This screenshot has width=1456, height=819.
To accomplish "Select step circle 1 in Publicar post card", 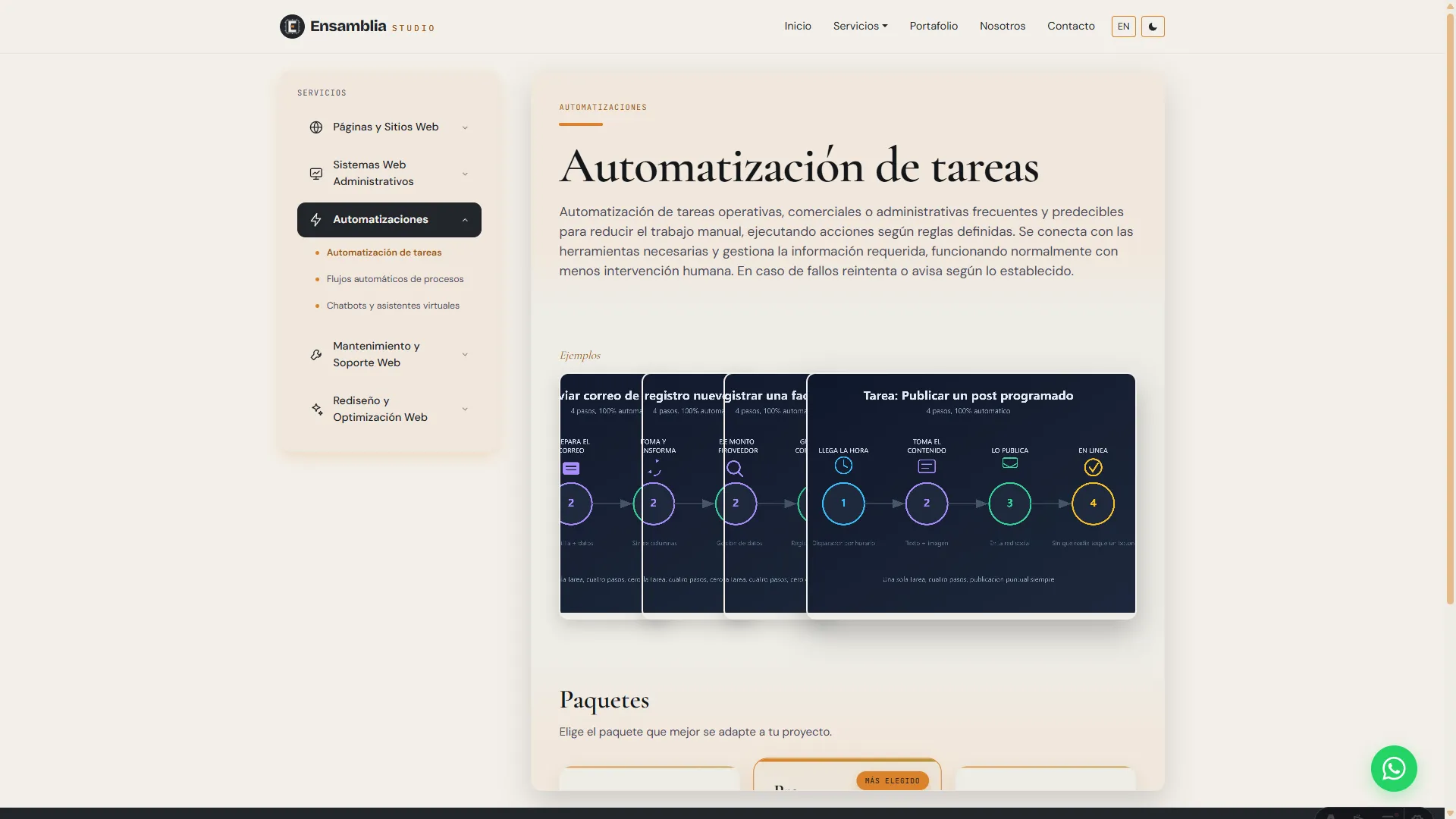I will coord(843,504).
